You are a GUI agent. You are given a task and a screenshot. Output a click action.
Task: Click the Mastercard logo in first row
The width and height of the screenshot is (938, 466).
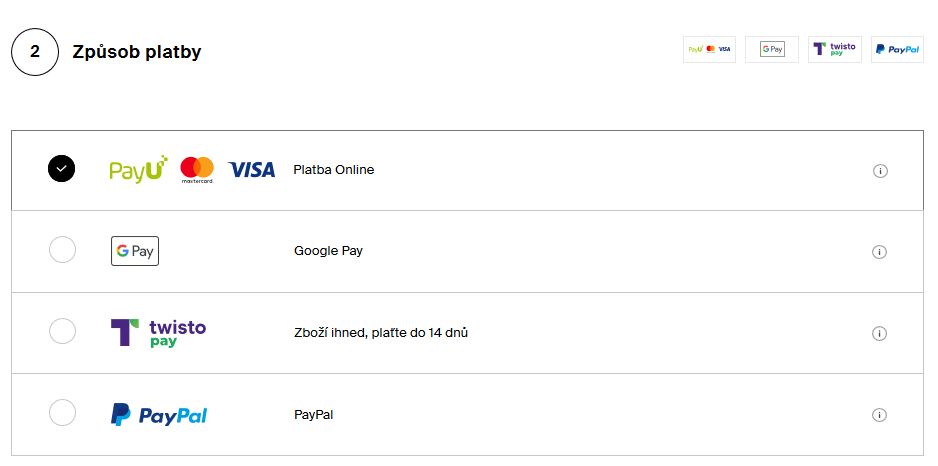coord(197,170)
